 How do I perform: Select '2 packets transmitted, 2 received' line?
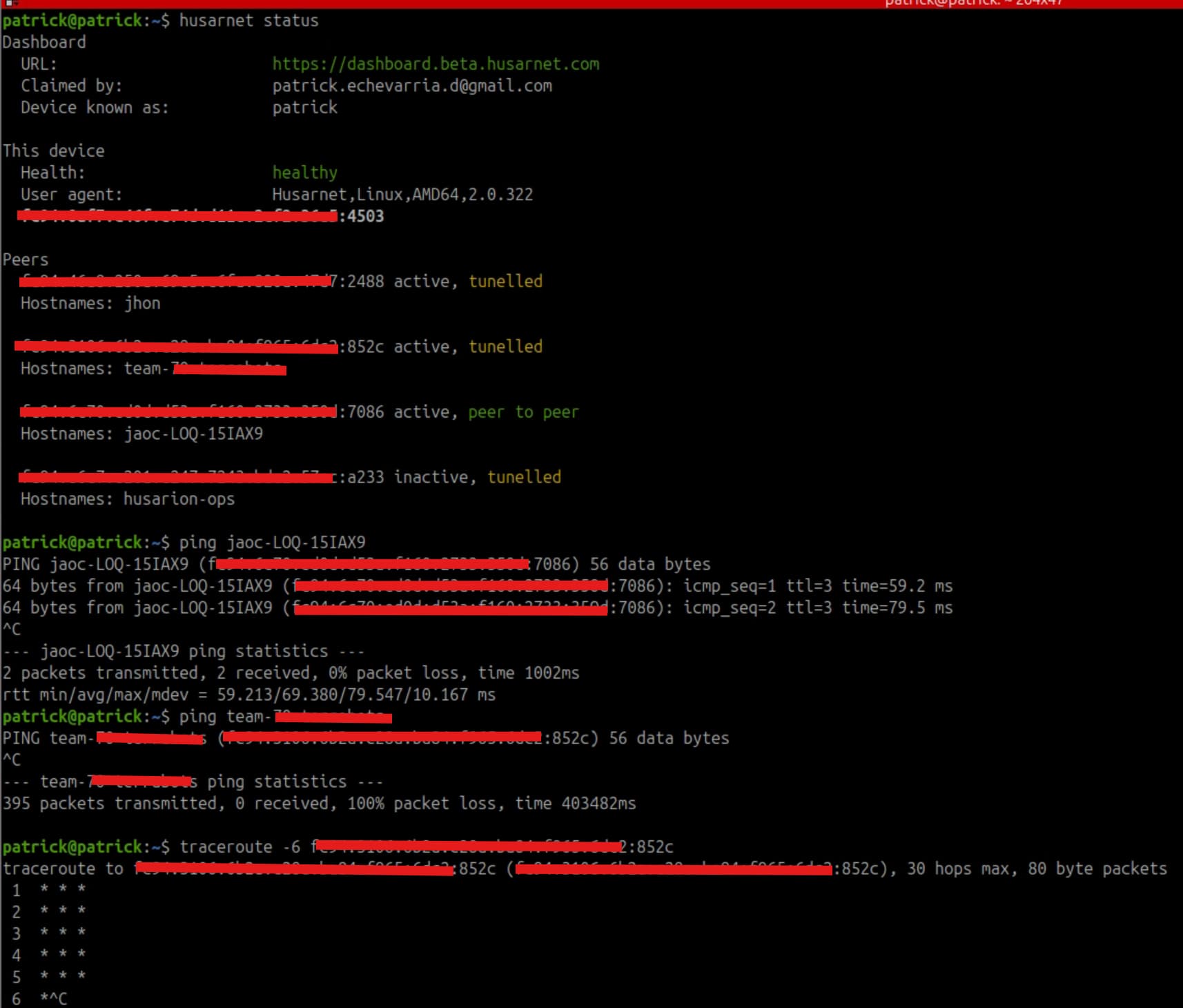[291, 673]
